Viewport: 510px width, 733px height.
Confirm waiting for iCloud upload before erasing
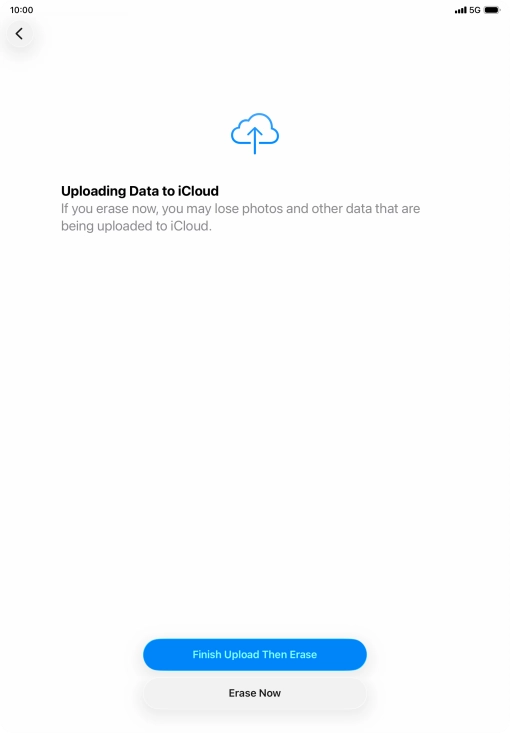coord(255,654)
